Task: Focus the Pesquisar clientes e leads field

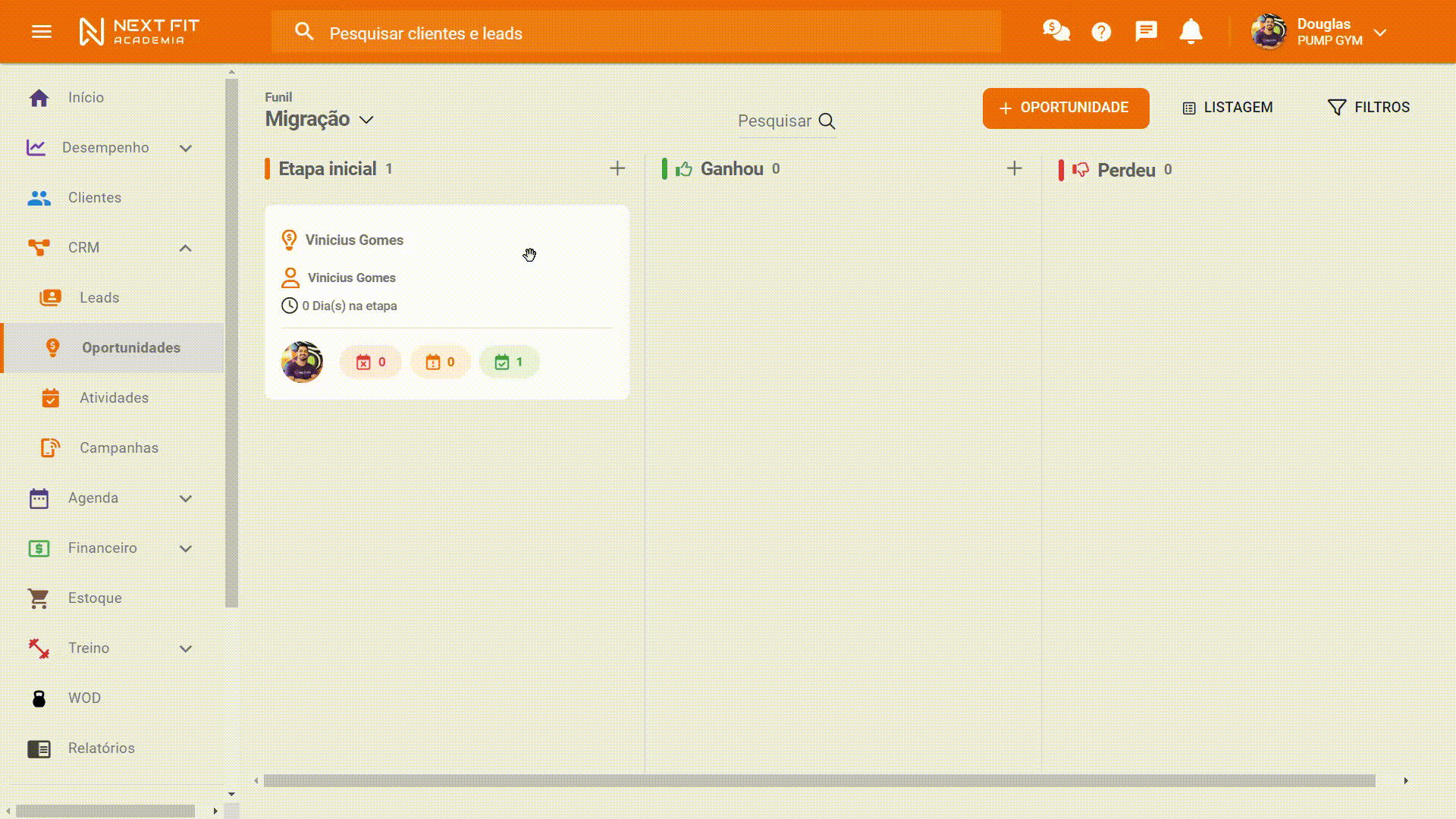Action: 637,33
